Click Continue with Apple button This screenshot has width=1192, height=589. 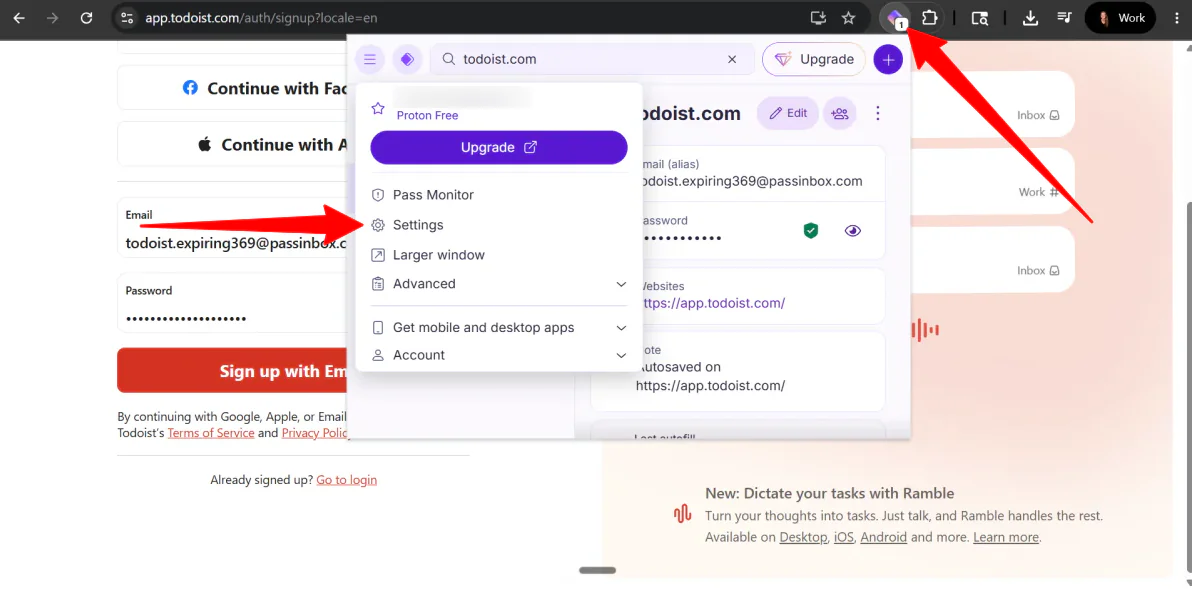[233, 144]
